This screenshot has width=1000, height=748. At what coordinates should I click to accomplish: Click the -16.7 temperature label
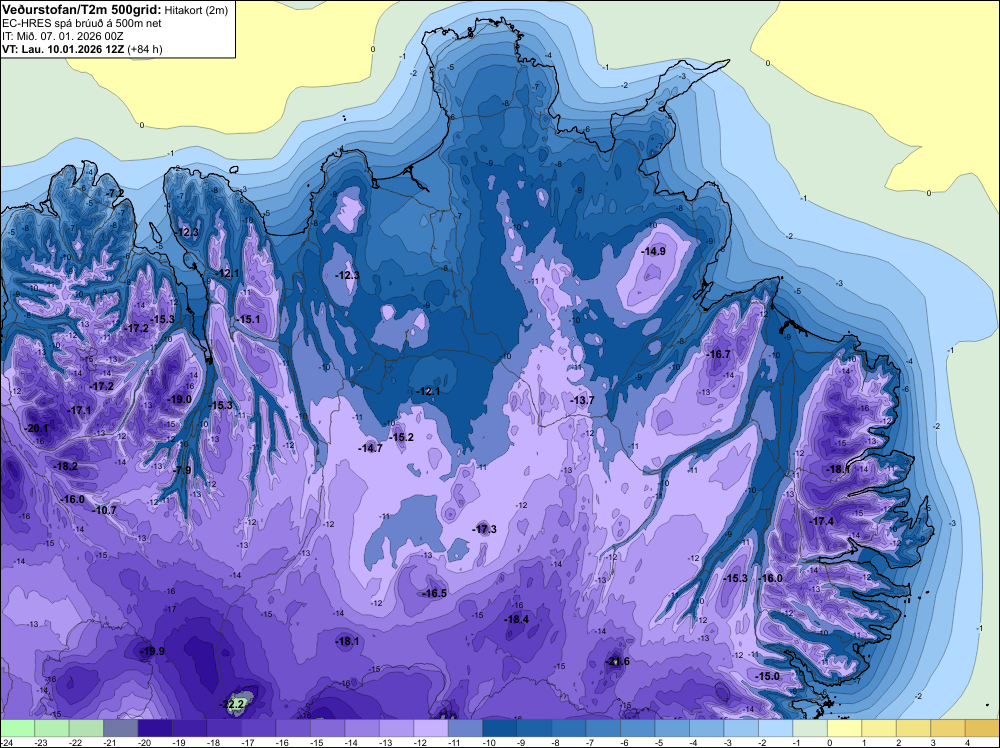[x=719, y=354]
